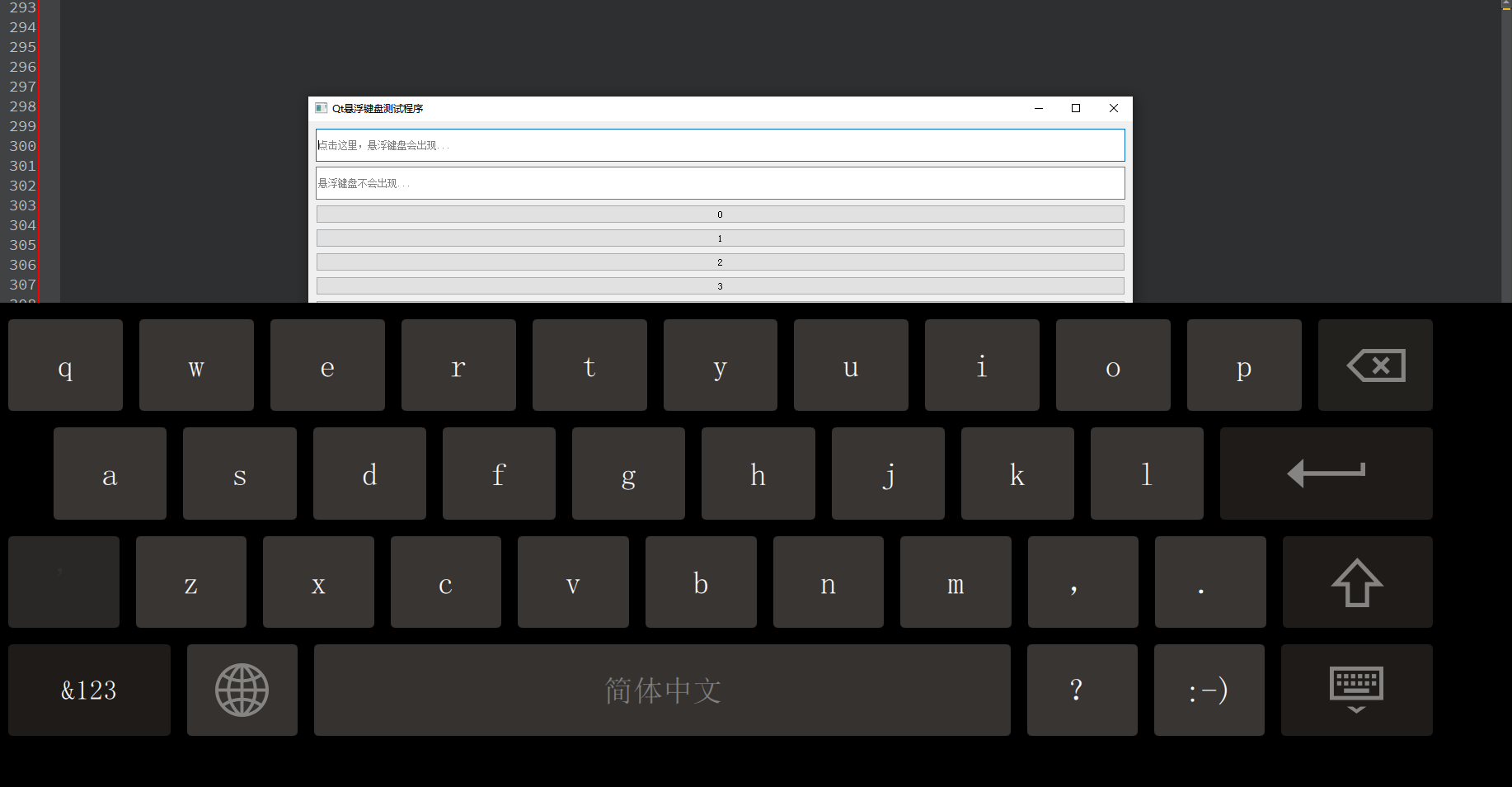Tap the letter b key

click(701, 582)
